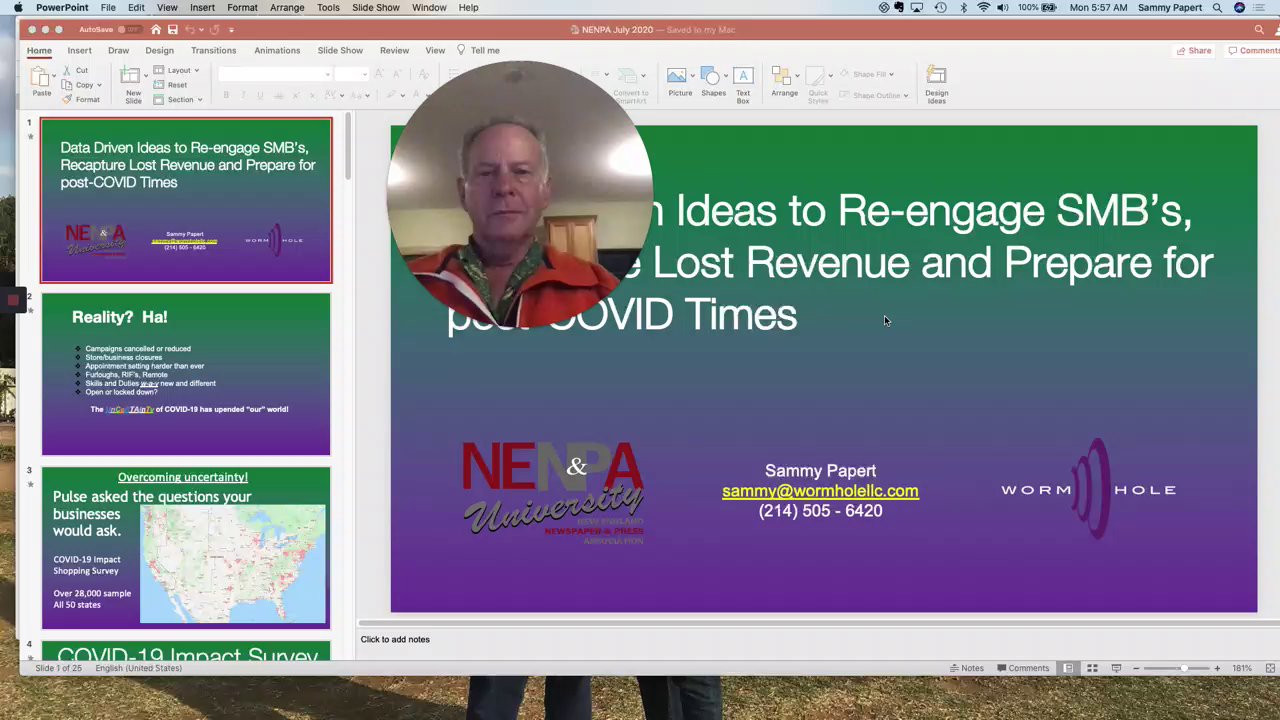Switch to Normal view icon
1280x720 pixels.
(x=1068, y=668)
